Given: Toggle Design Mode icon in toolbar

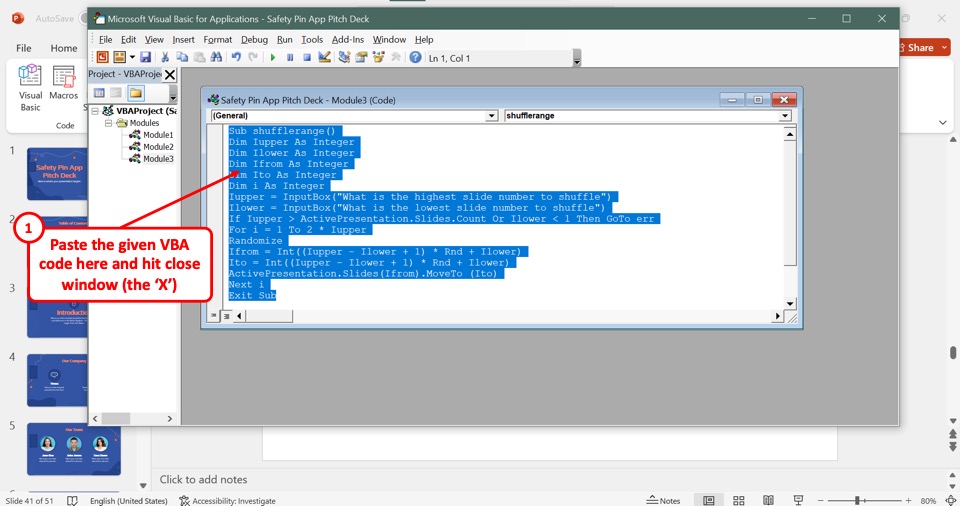Looking at the screenshot, I should [324, 58].
